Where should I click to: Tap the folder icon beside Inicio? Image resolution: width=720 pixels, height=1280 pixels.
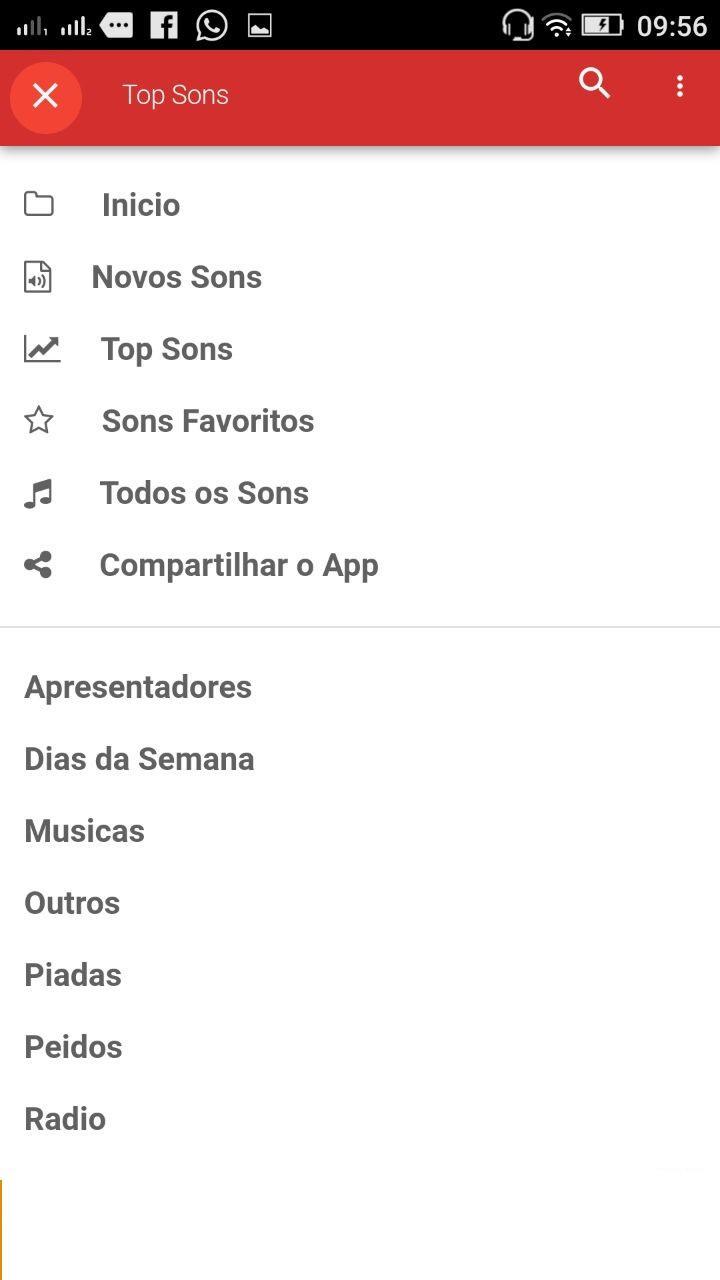39,205
